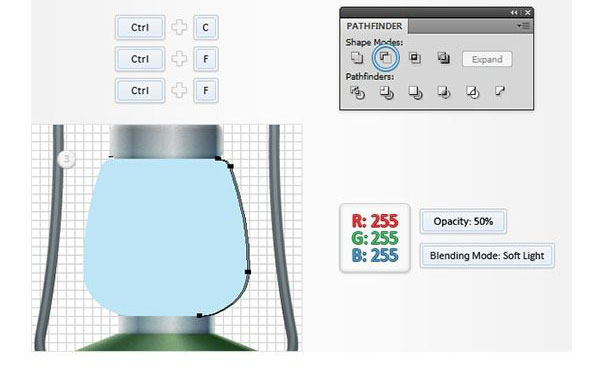Click the 'Shape Modes:' label
Screen dimensions: 600x372
pyautogui.click(x=374, y=42)
